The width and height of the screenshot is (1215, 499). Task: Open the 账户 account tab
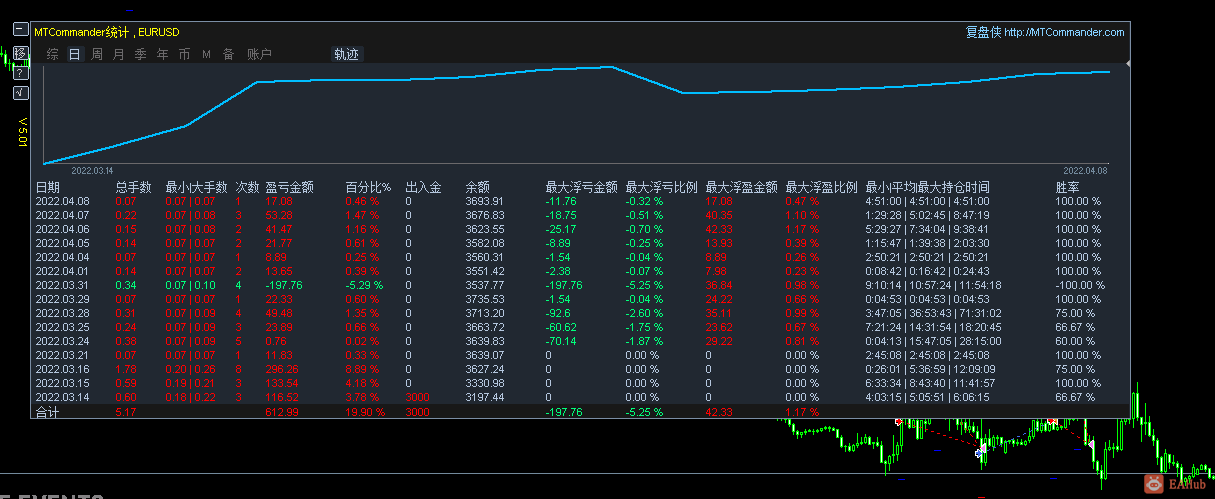click(259, 55)
